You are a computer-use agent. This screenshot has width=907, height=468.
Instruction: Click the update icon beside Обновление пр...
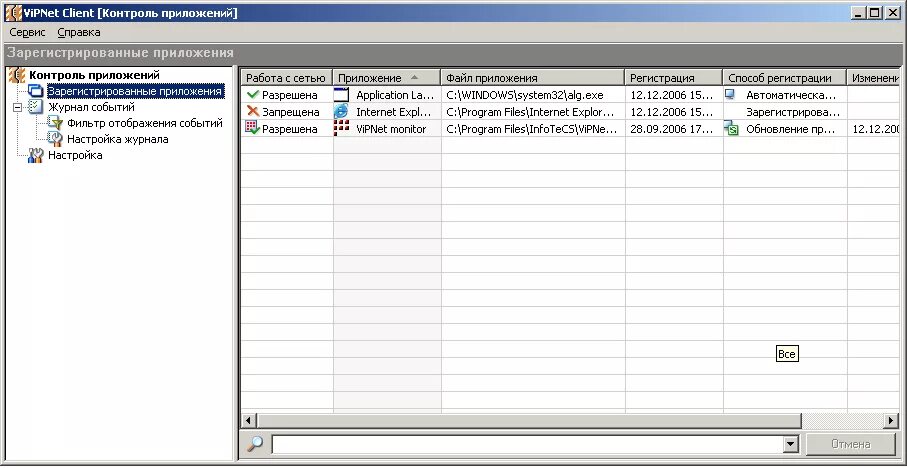(x=732, y=129)
